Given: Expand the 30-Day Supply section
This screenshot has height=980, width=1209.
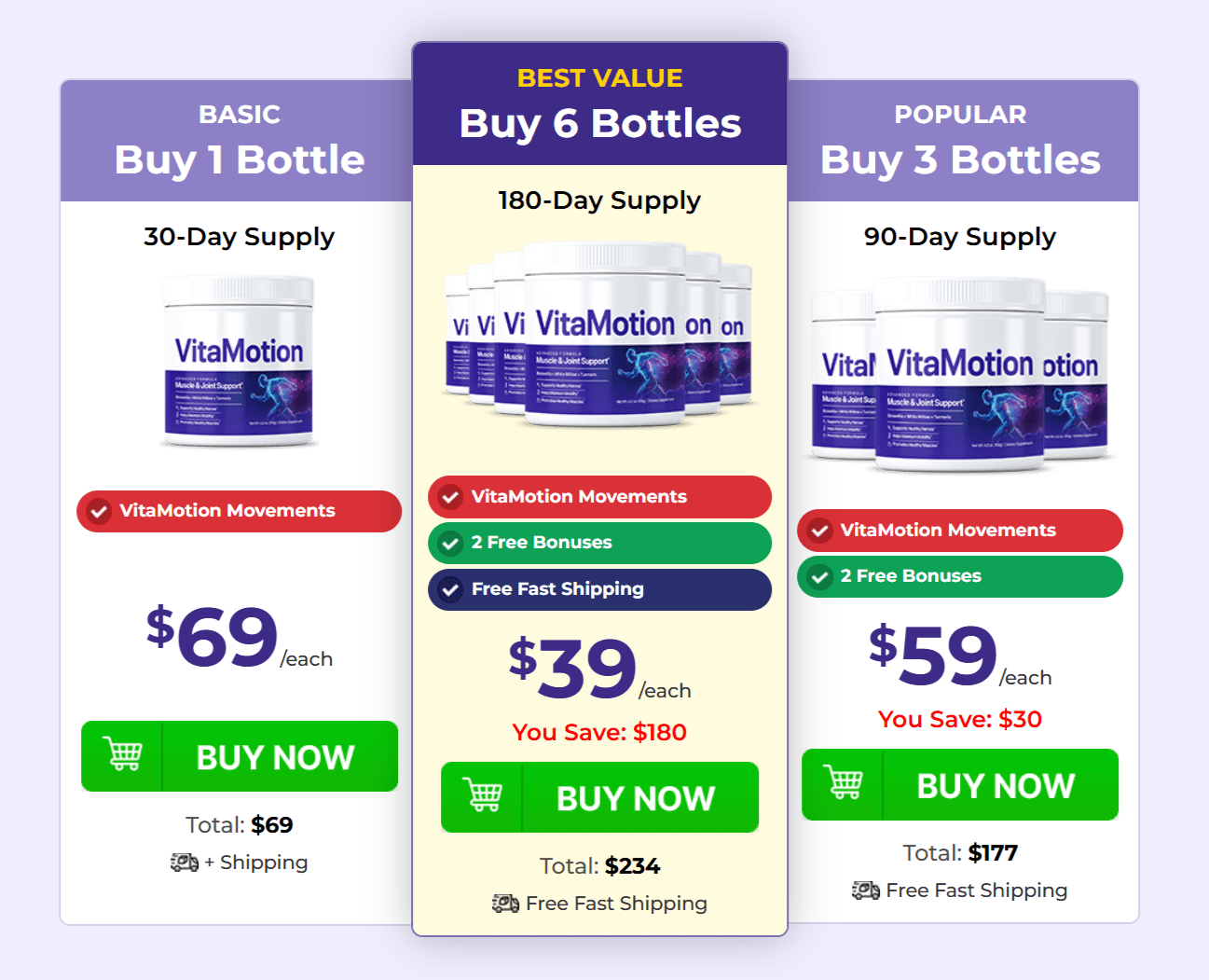Looking at the screenshot, I should (x=240, y=237).
